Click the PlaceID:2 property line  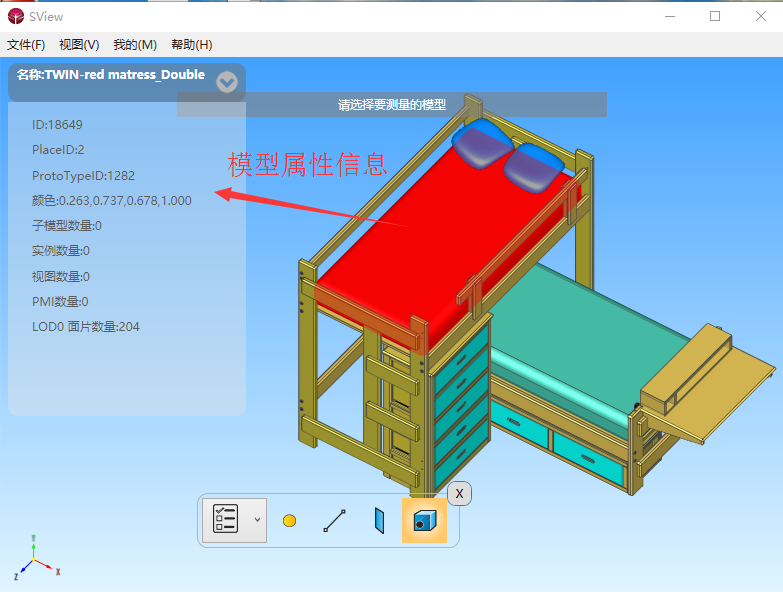coord(58,150)
